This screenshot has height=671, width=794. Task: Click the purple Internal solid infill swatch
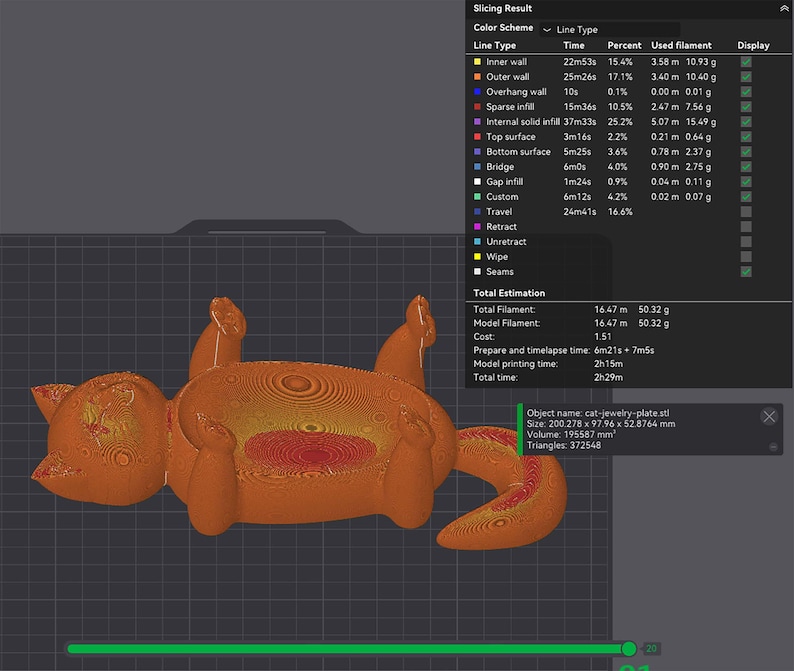coord(477,122)
